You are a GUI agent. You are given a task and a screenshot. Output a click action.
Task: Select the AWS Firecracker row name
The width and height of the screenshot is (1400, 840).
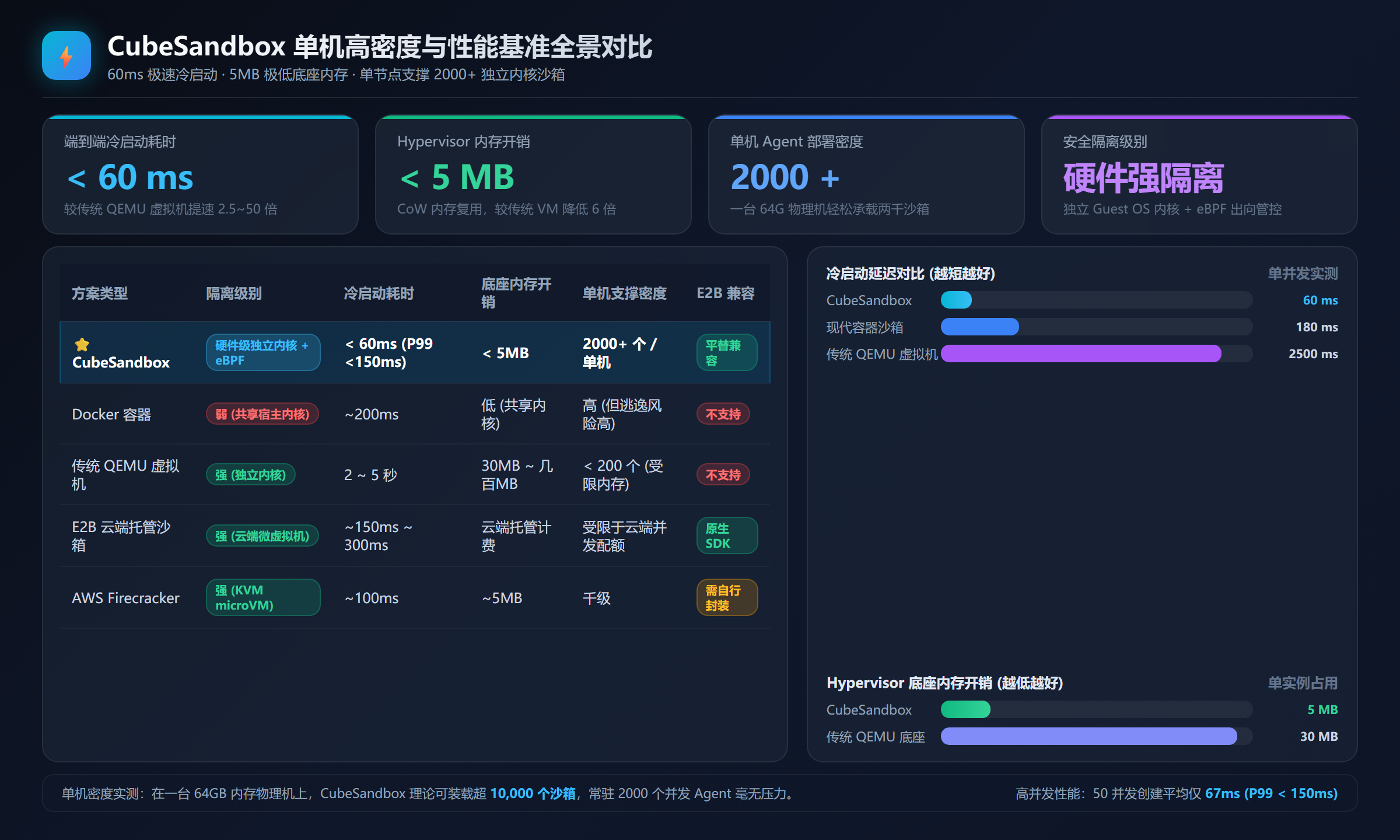click(125, 598)
